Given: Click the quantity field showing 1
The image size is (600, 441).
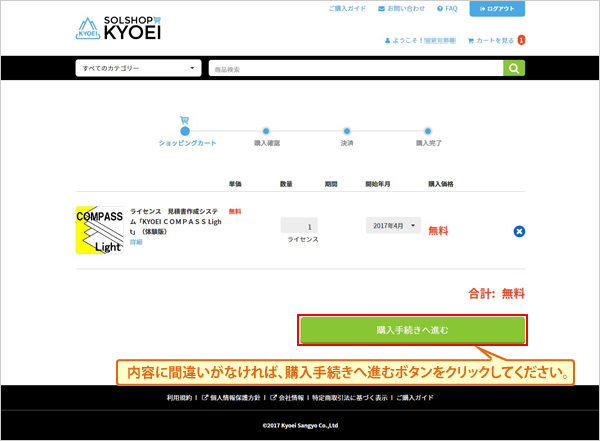Looking at the screenshot, I should [299, 225].
